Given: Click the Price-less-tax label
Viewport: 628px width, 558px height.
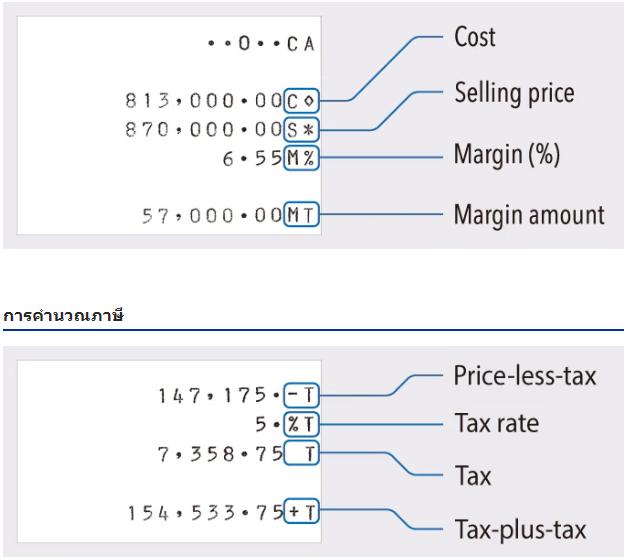Looking at the screenshot, I should click(525, 376).
